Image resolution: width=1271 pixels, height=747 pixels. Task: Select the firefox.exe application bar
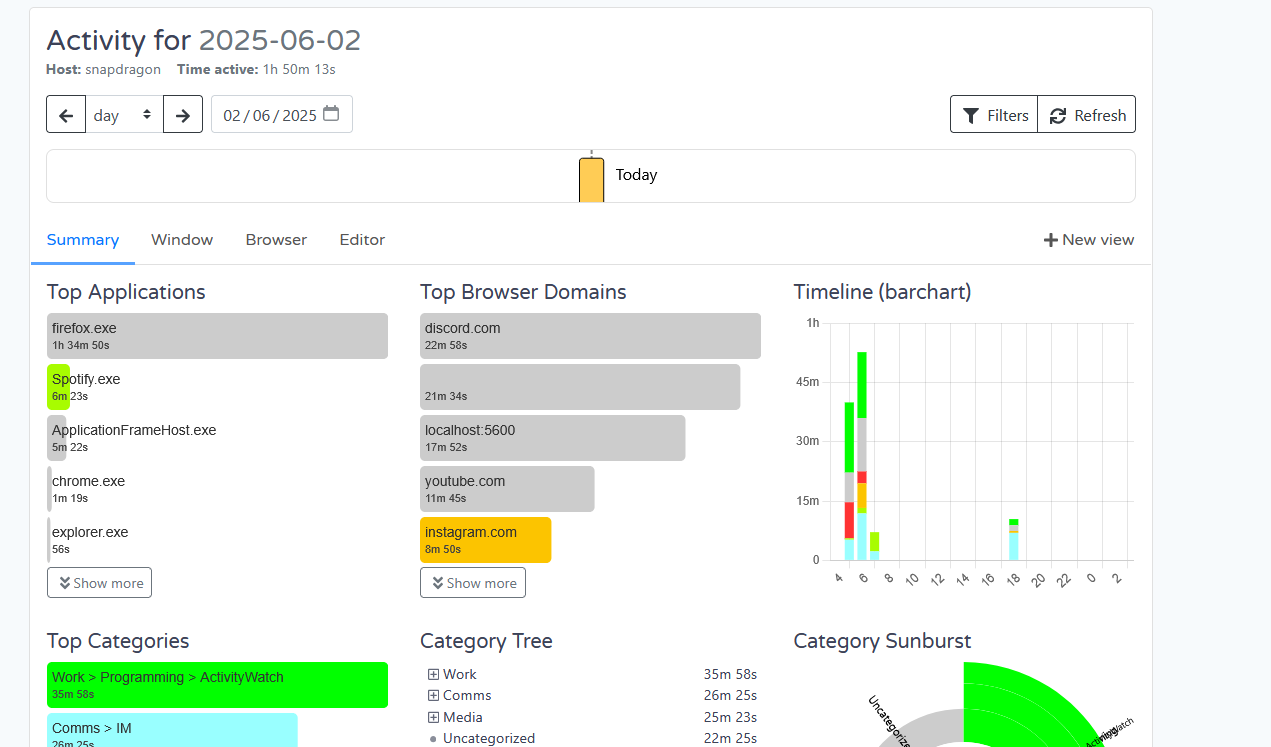217,336
